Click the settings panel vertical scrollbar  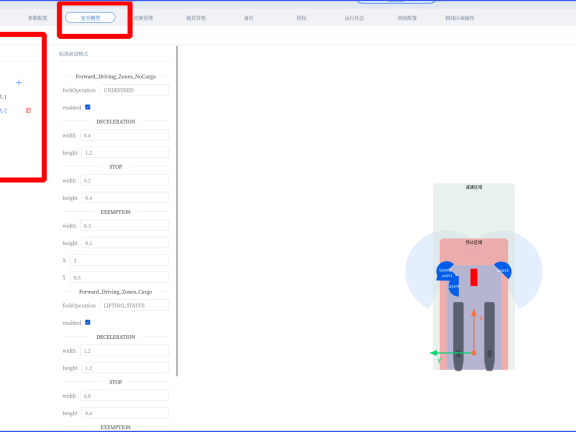tap(177, 211)
